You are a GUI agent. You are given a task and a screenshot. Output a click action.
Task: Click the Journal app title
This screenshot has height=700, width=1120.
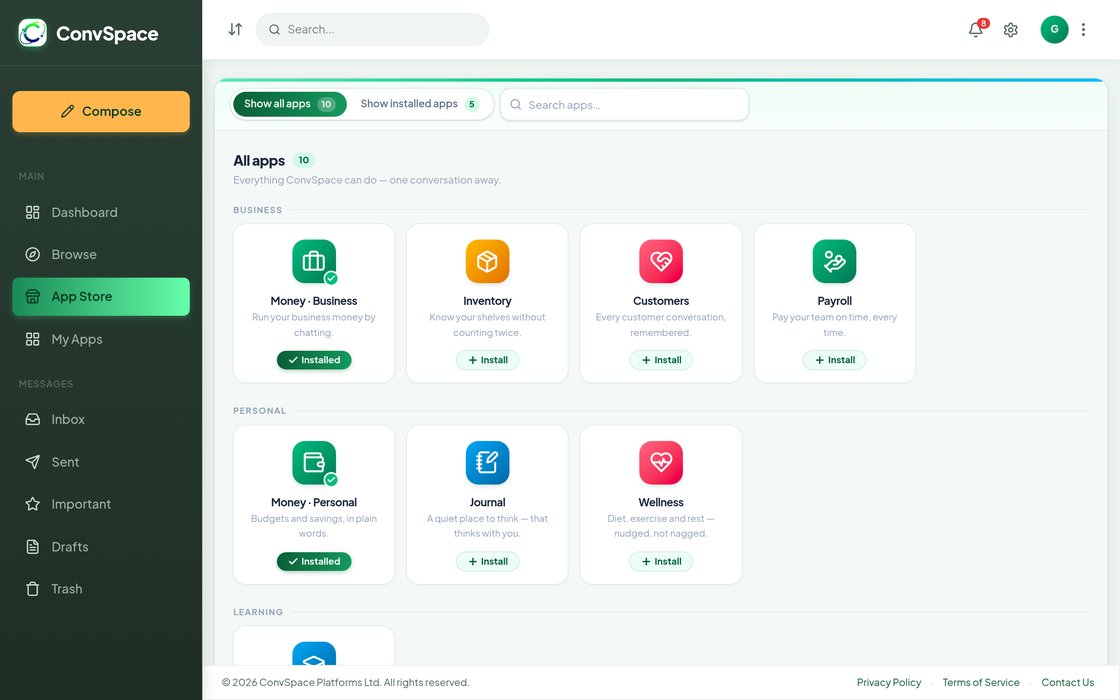coord(487,502)
